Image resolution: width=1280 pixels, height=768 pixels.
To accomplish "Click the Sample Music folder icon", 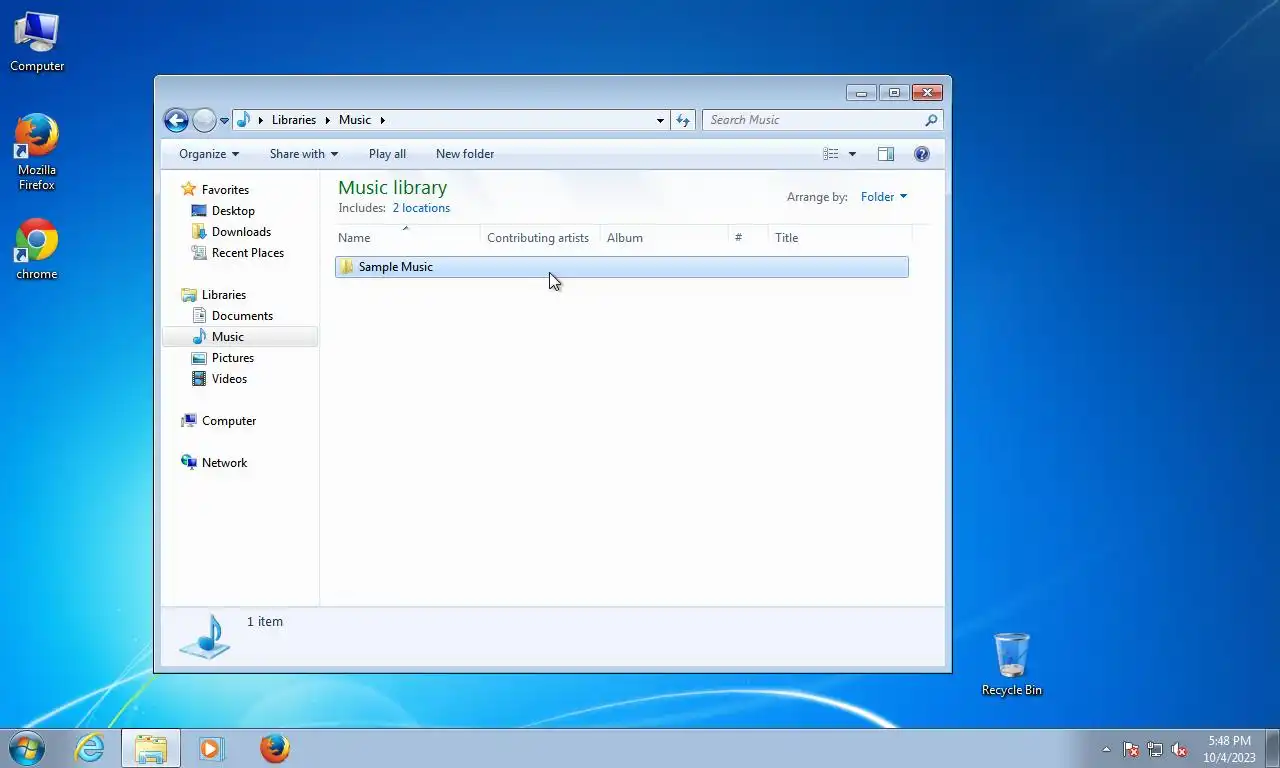I will coord(346,267).
